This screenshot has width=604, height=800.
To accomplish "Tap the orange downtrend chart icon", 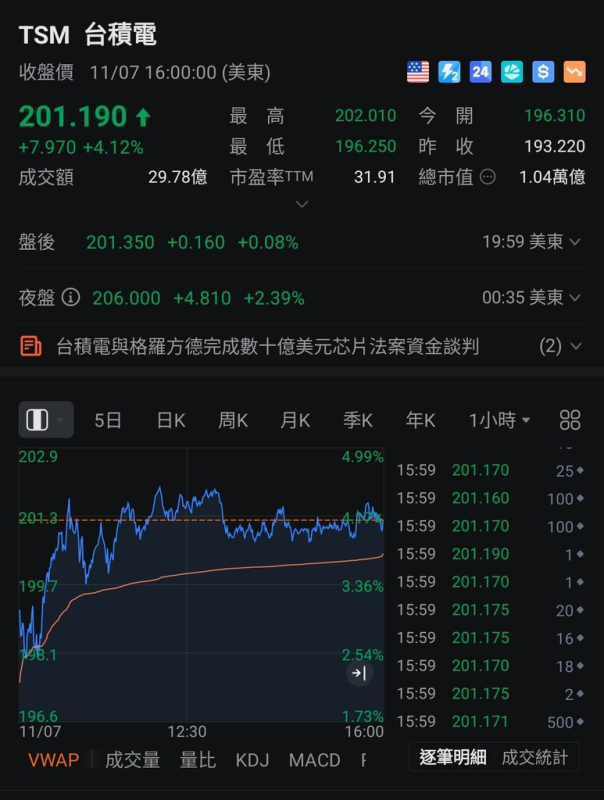I will [574, 72].
